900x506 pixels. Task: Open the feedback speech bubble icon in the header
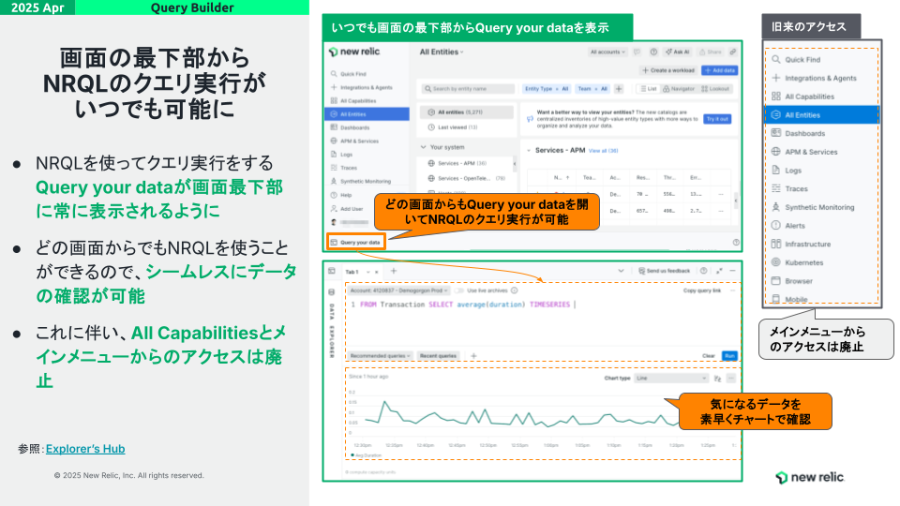click(x=637, y=52)
